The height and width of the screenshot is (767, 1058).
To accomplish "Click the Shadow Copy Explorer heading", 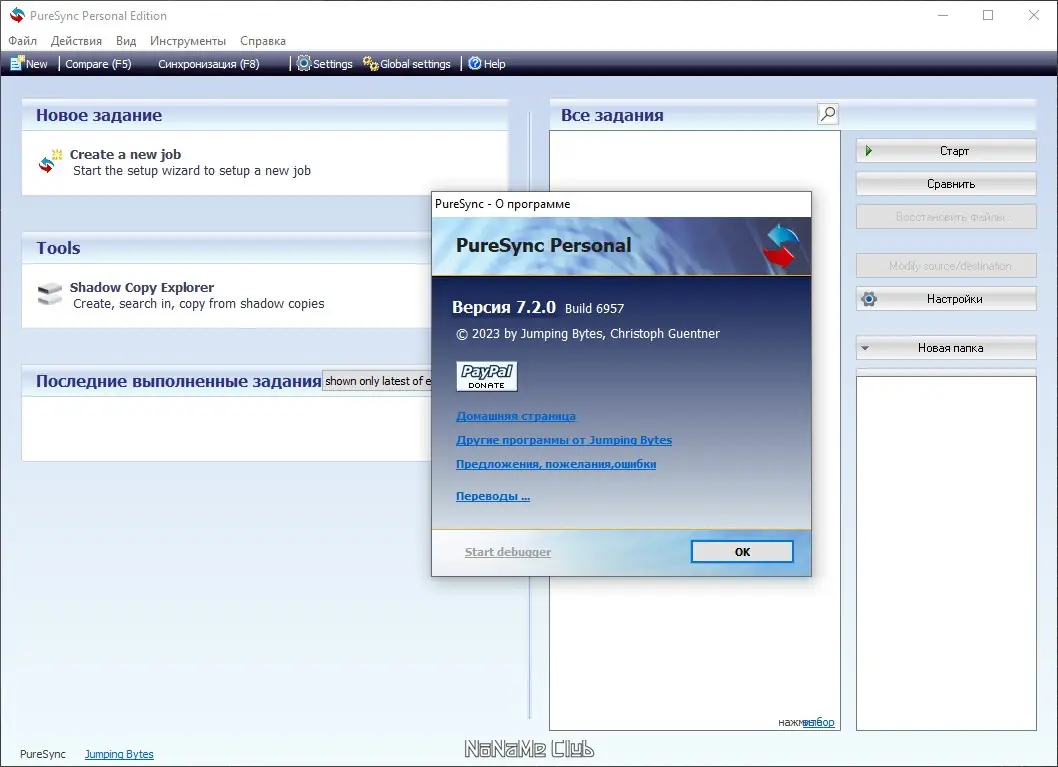I will pos(142,287).
